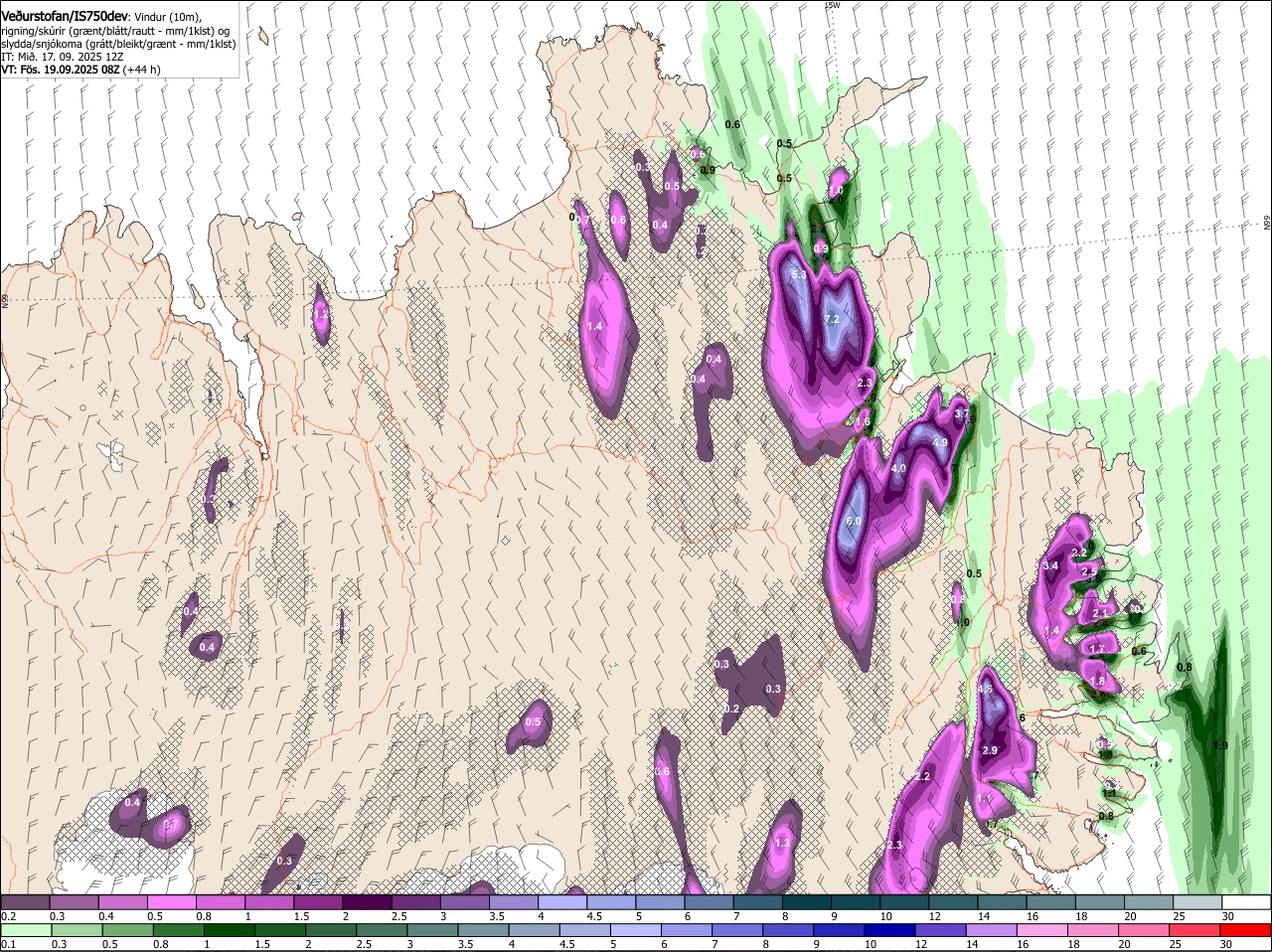Choose the snow legend swatch between 6 and 7
The width and height of the screenshot is (1272, 952).
pos(709,902)
